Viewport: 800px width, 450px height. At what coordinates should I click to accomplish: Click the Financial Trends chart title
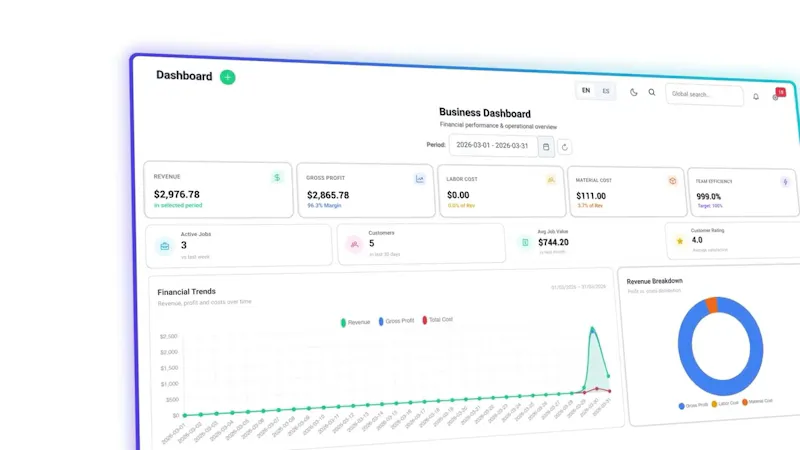point(186,292)
